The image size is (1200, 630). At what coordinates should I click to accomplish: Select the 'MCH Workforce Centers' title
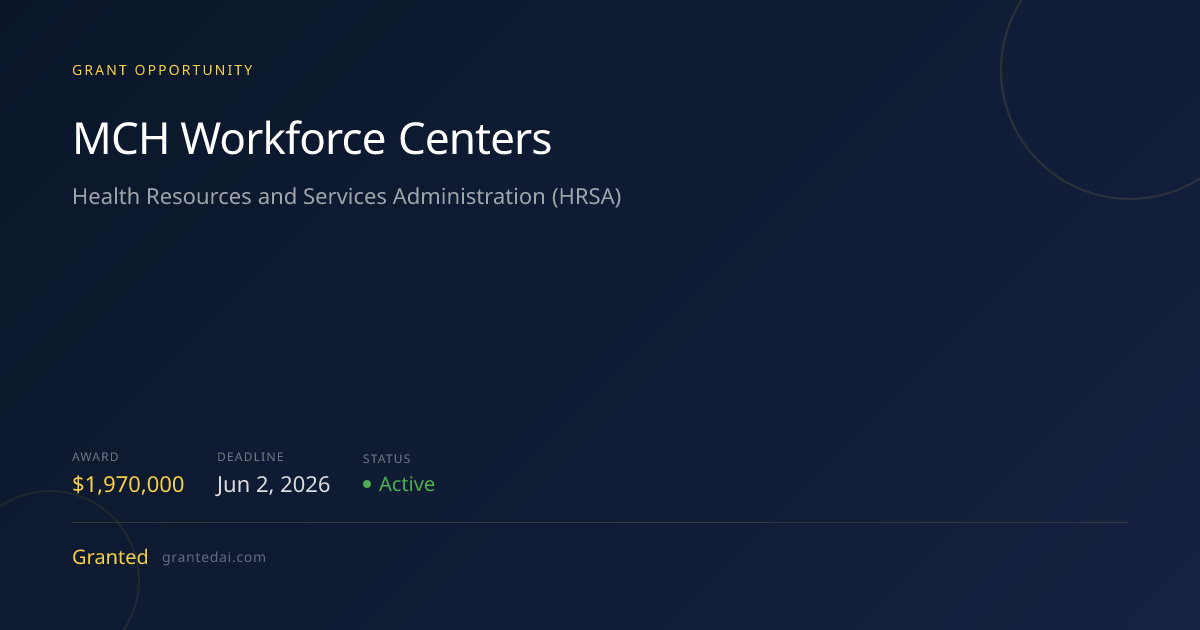[312, 139]
